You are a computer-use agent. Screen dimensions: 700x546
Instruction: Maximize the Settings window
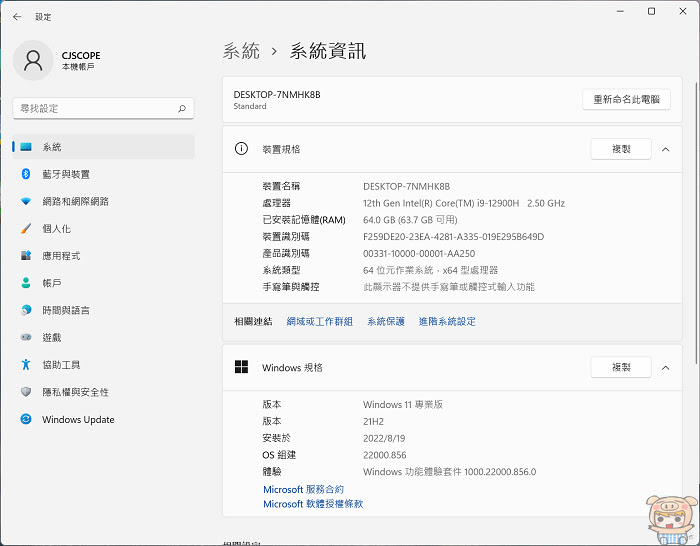pos(651,12)
